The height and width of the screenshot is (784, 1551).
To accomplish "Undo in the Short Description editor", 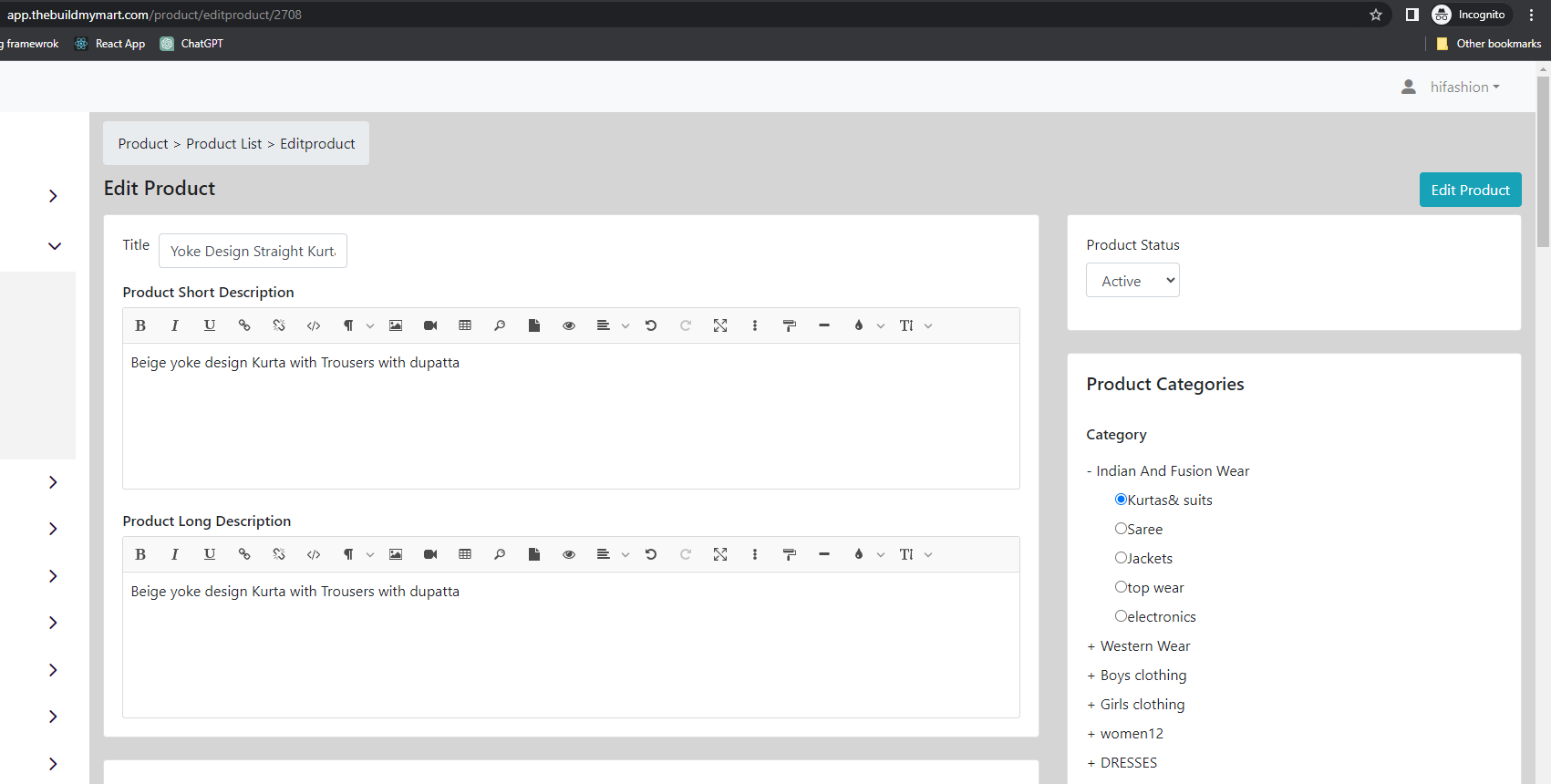I will click(x=651, y=325).
